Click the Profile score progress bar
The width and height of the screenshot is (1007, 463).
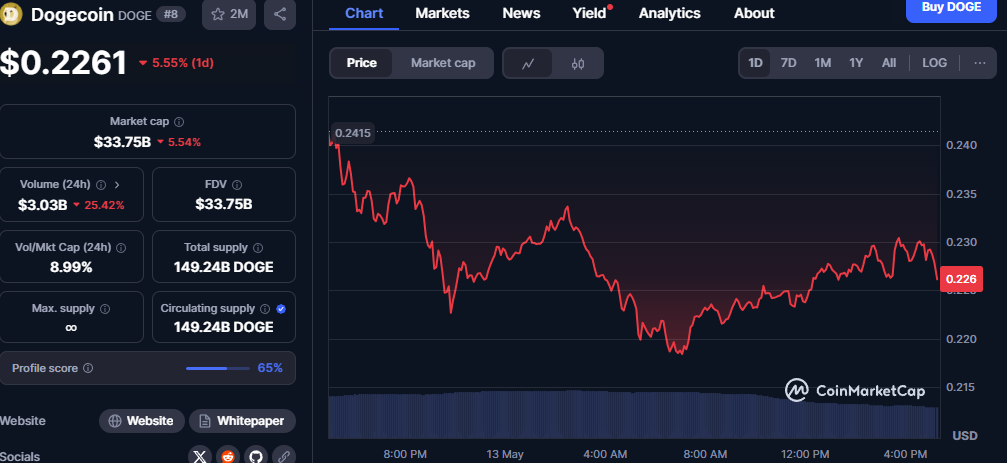click(218, 369)
